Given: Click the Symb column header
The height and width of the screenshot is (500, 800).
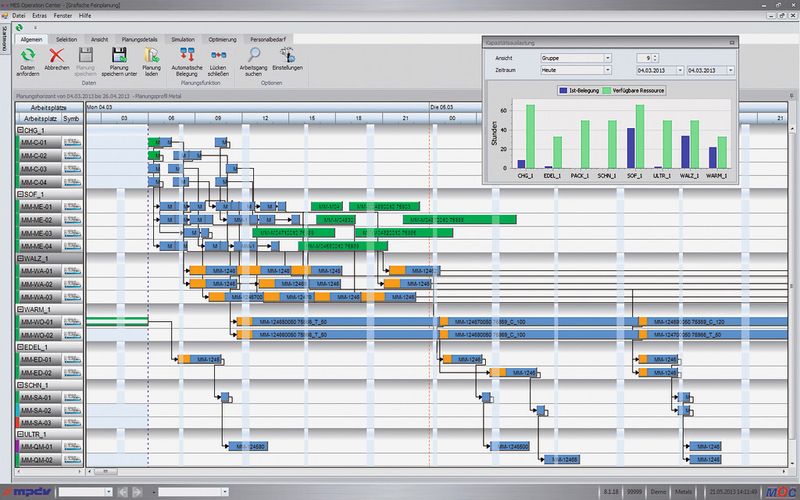Looking at the screenshot, I should (x=71, y=118).
